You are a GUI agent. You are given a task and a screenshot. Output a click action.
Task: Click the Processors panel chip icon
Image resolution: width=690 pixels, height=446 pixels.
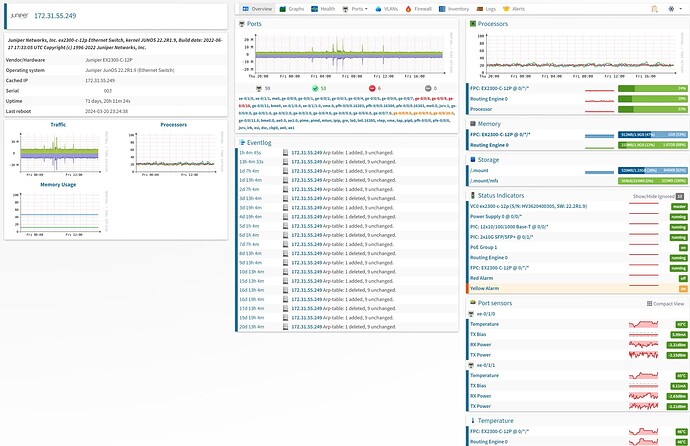pos(473,24)
